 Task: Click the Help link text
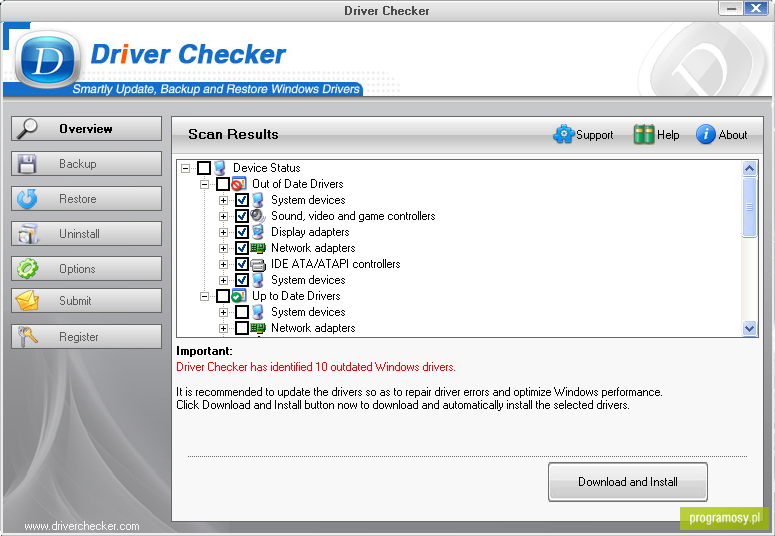pyautogui.click(x=668, y=135)
